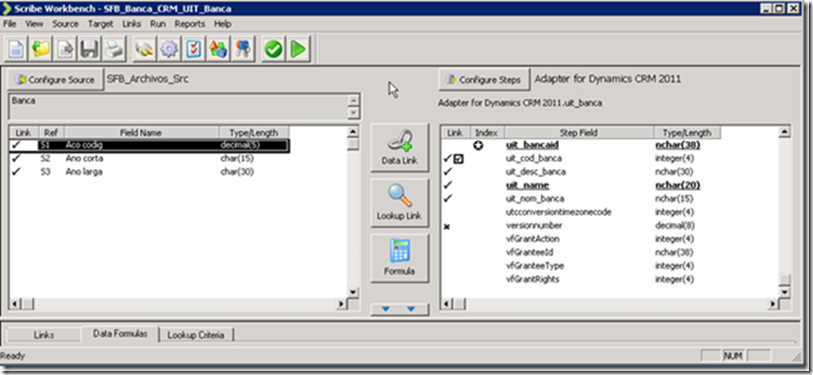This screenshot has width=813, height=375.
Task: Select the Aco codig source row
Action: 149,145
